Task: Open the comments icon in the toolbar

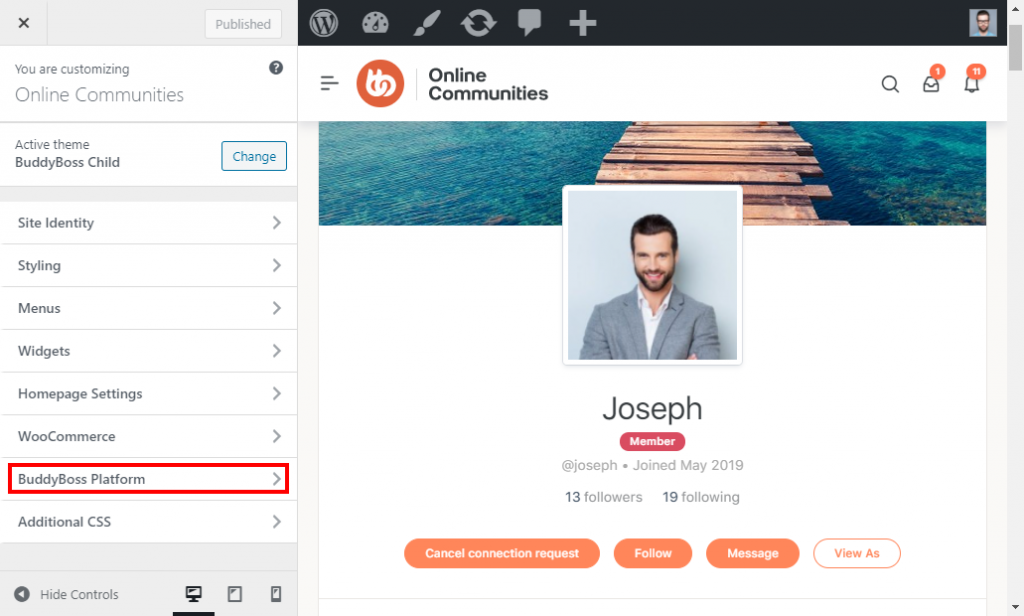Action: click(x=530, y=21)
